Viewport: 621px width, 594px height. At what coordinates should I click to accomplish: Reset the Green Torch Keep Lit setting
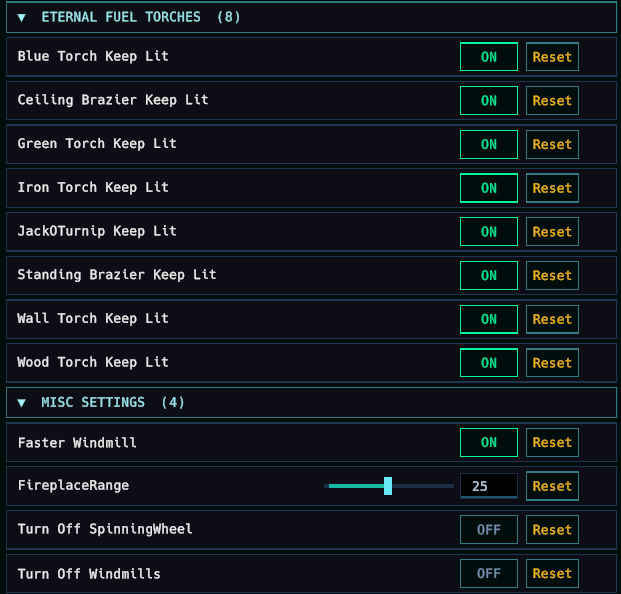pyautogui.click(x=552, y=145)
